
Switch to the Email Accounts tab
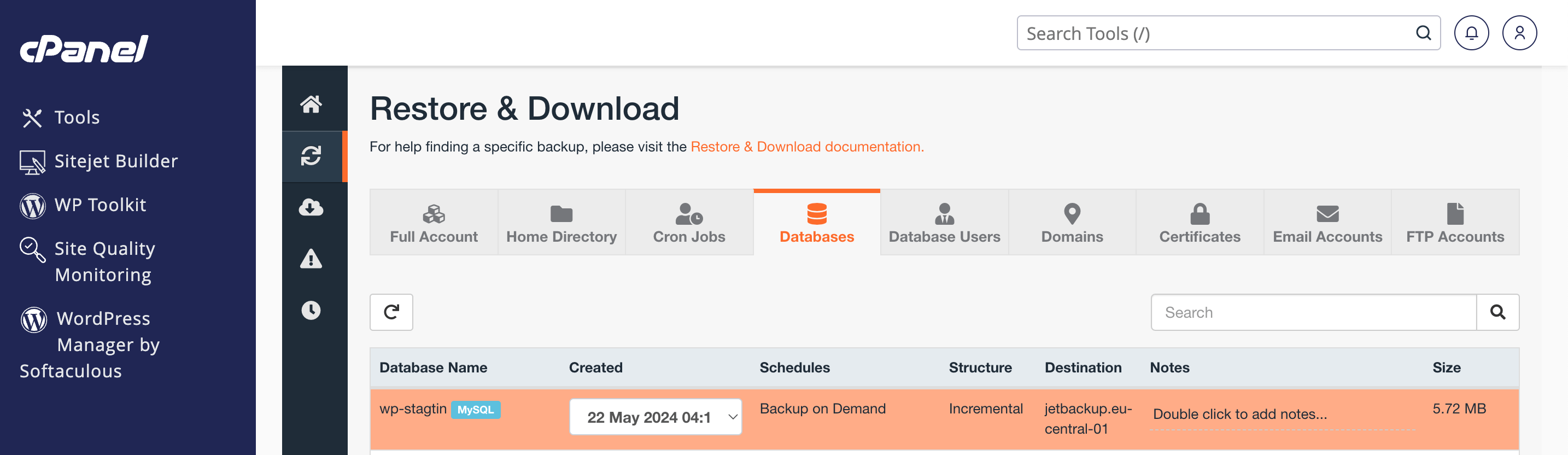1327,223
